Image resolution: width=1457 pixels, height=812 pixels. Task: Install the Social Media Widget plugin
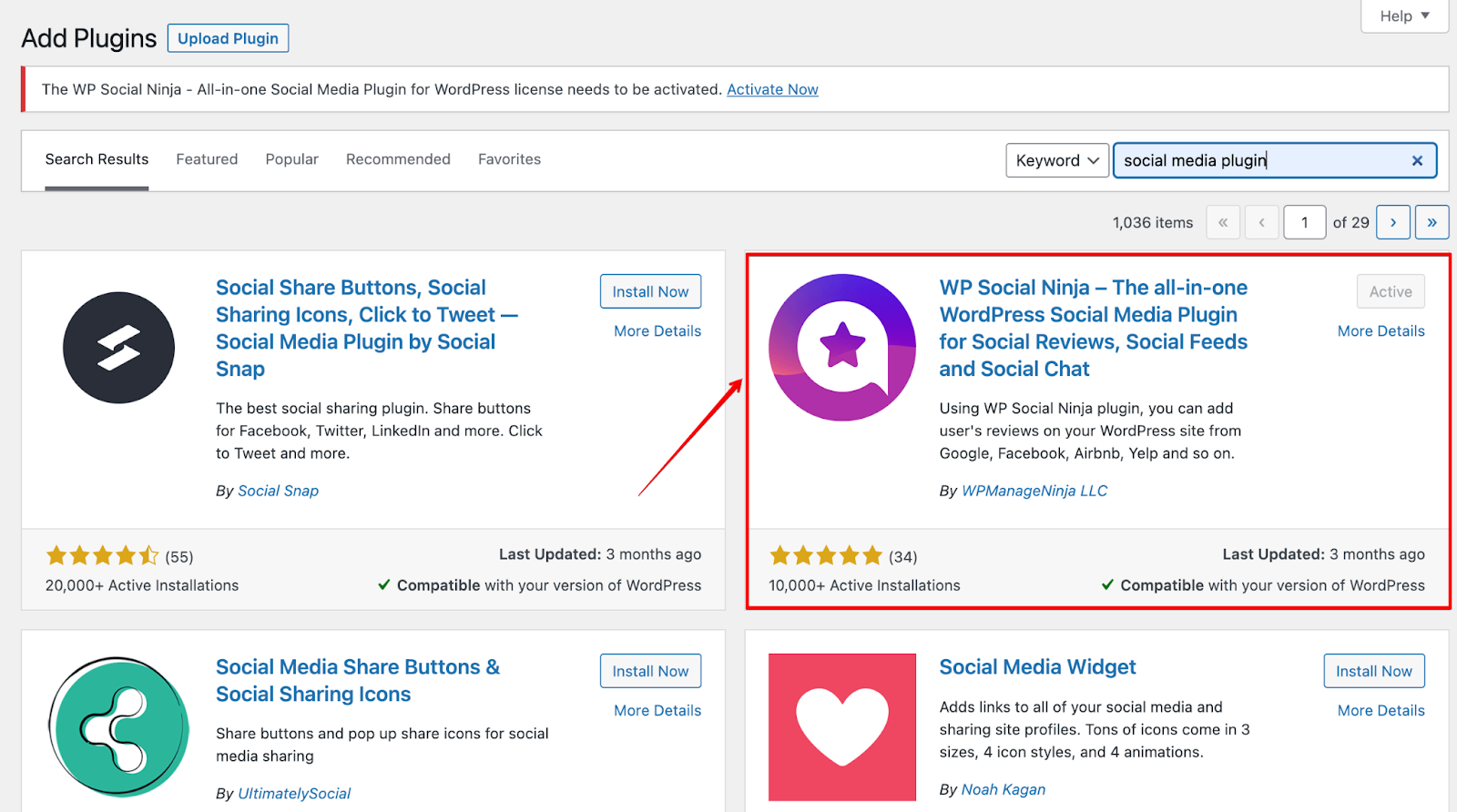pyautogui.click(x=1373, y=671)
